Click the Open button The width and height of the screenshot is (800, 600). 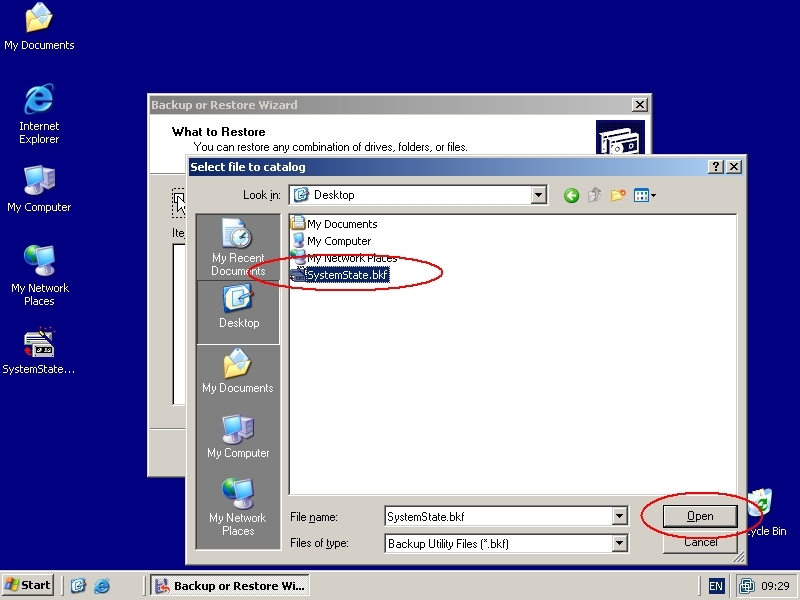point(700,516)
